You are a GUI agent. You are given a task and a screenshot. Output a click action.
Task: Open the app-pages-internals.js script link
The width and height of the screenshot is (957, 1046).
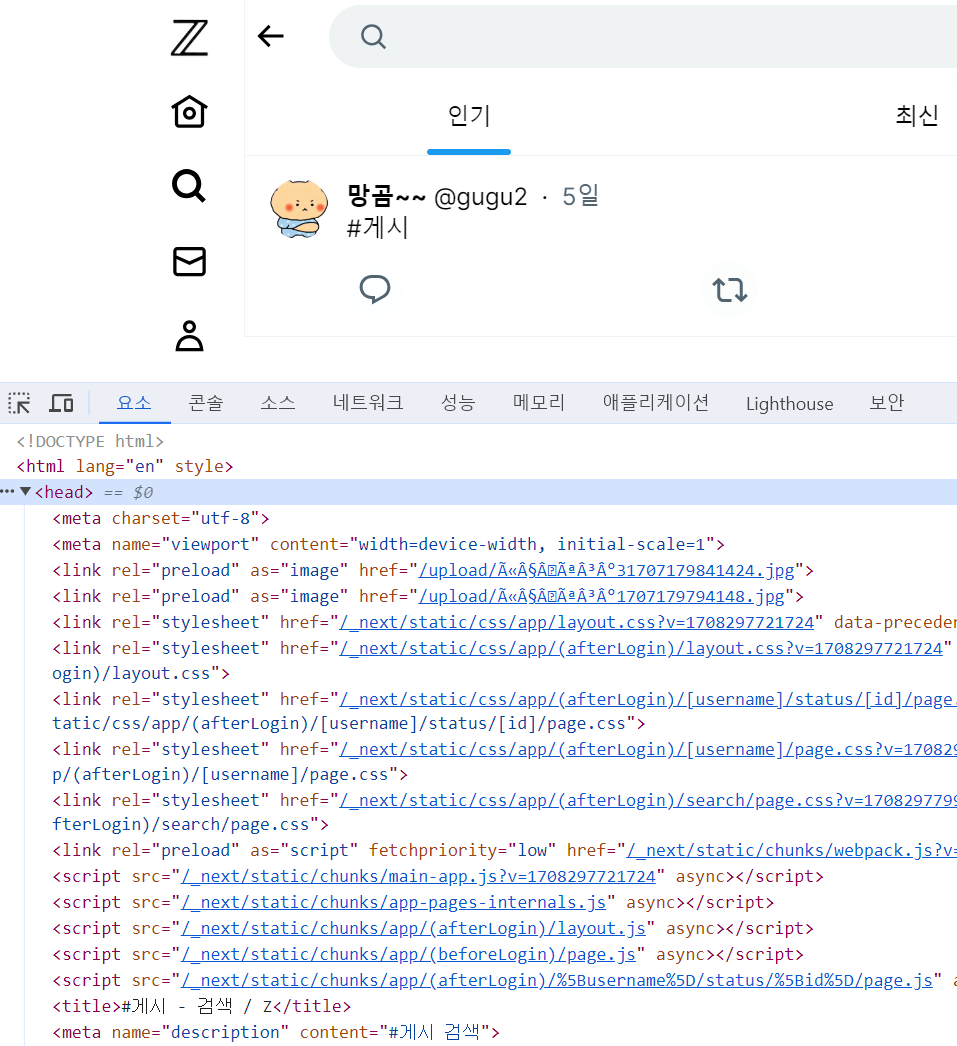(x=393, y=903)
